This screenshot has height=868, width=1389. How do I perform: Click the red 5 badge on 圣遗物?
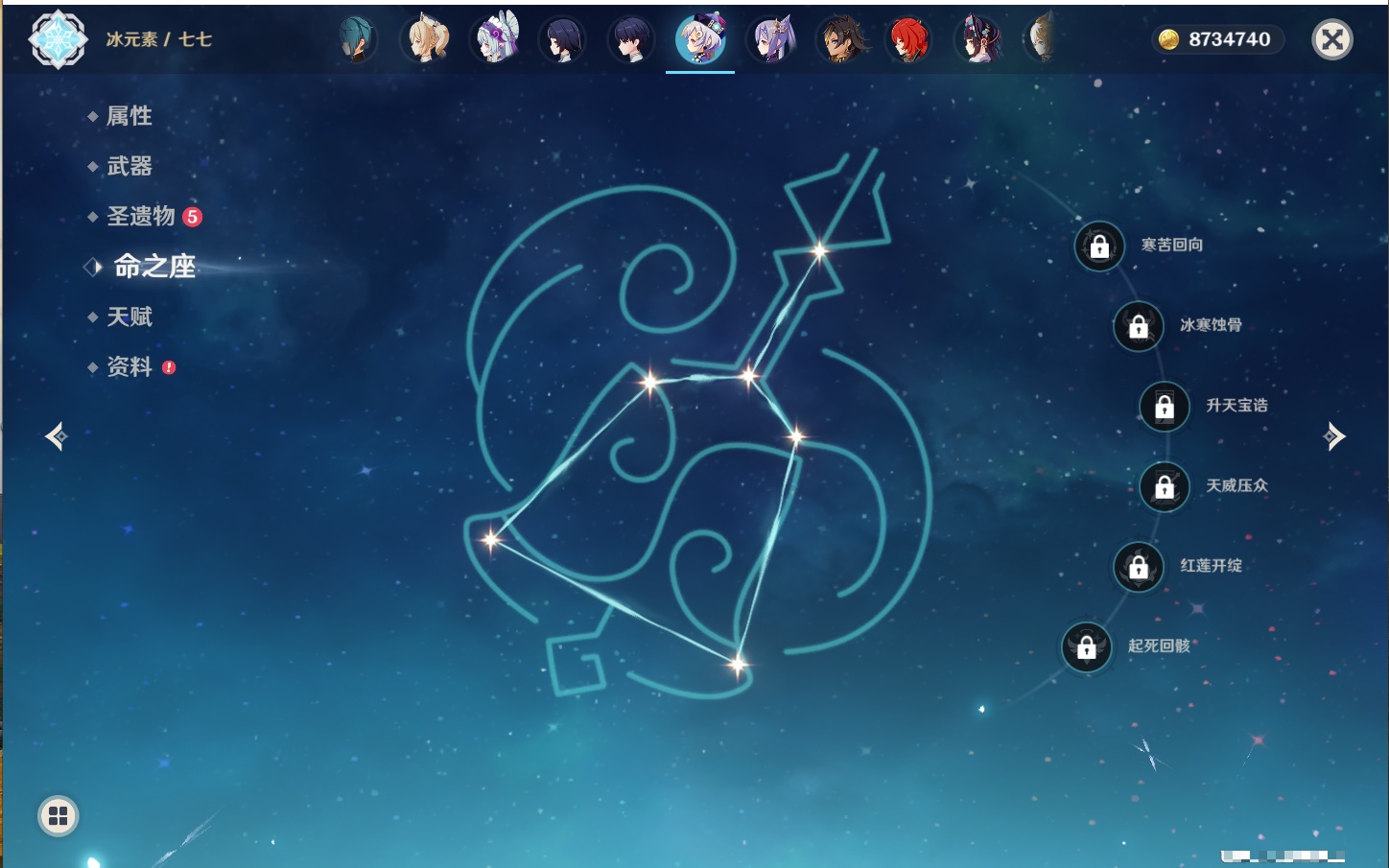pyautogui.click(x=193, y=217)
